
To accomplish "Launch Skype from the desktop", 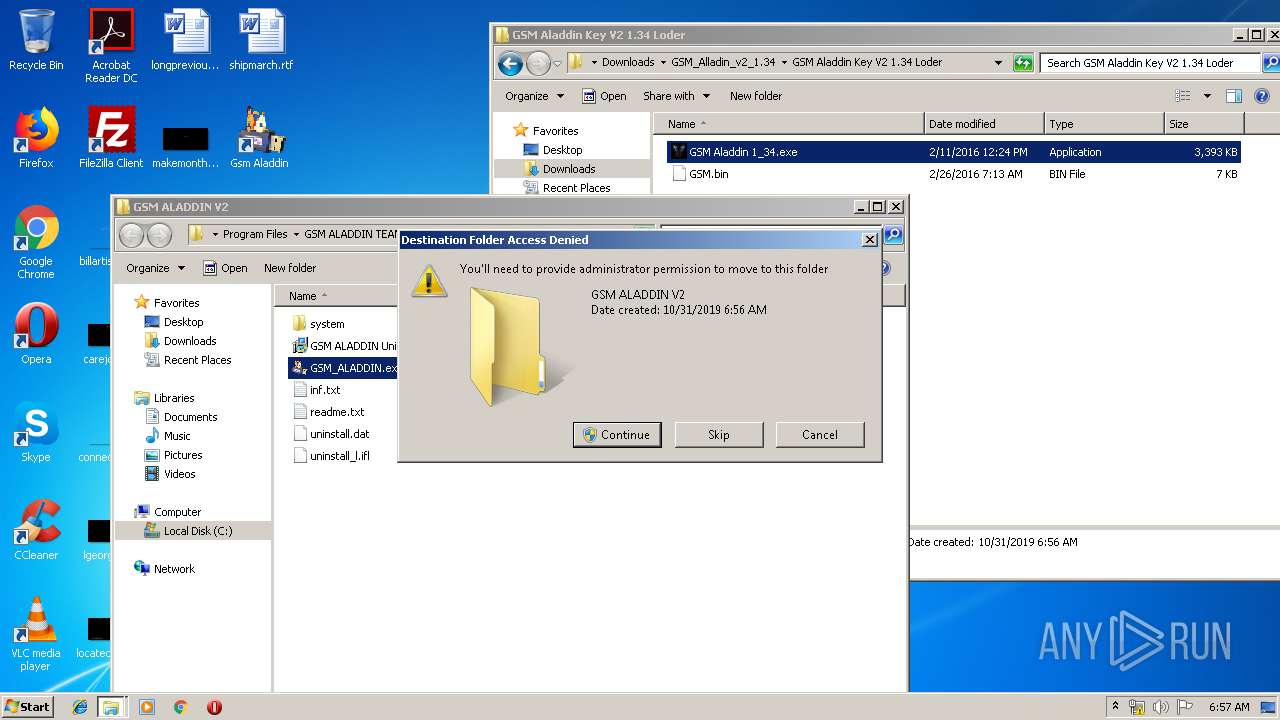I will point(36,433).
